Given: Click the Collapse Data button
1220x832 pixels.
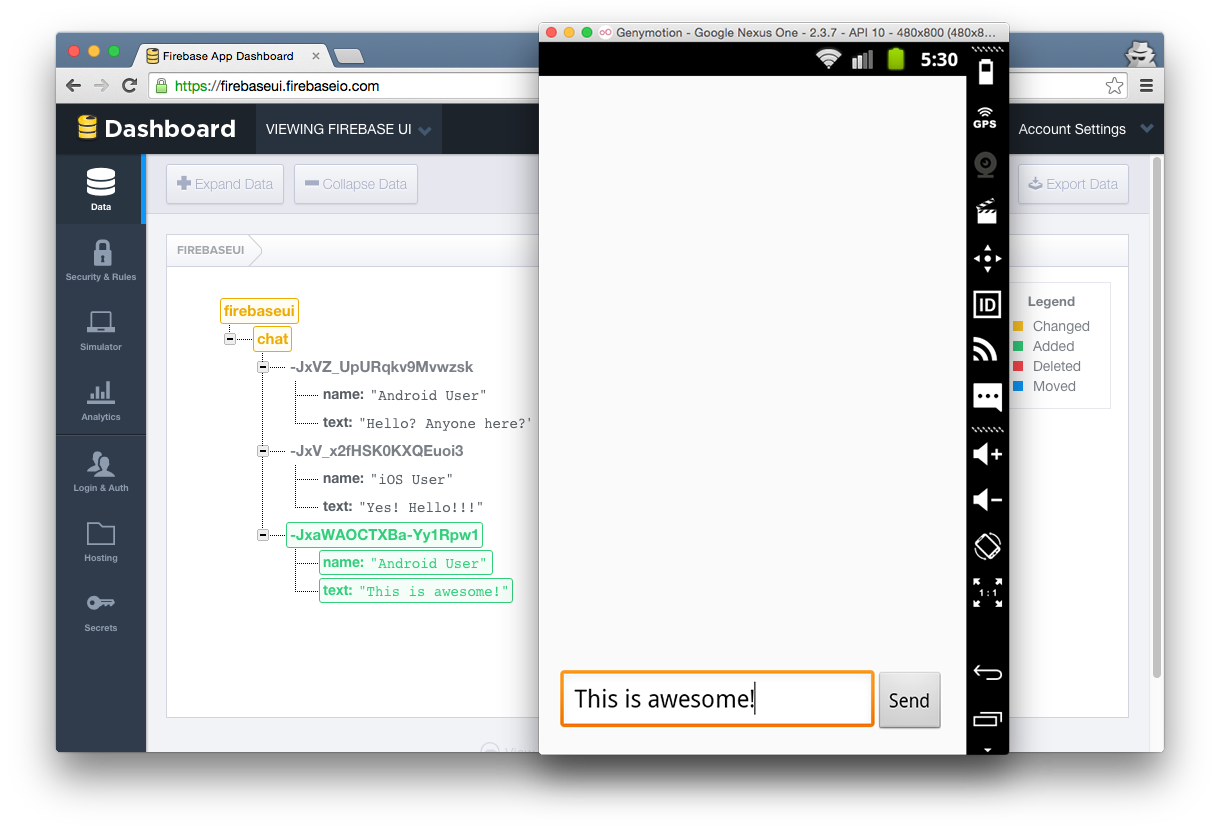Looking at the screenshot, I should coord(356,184).
